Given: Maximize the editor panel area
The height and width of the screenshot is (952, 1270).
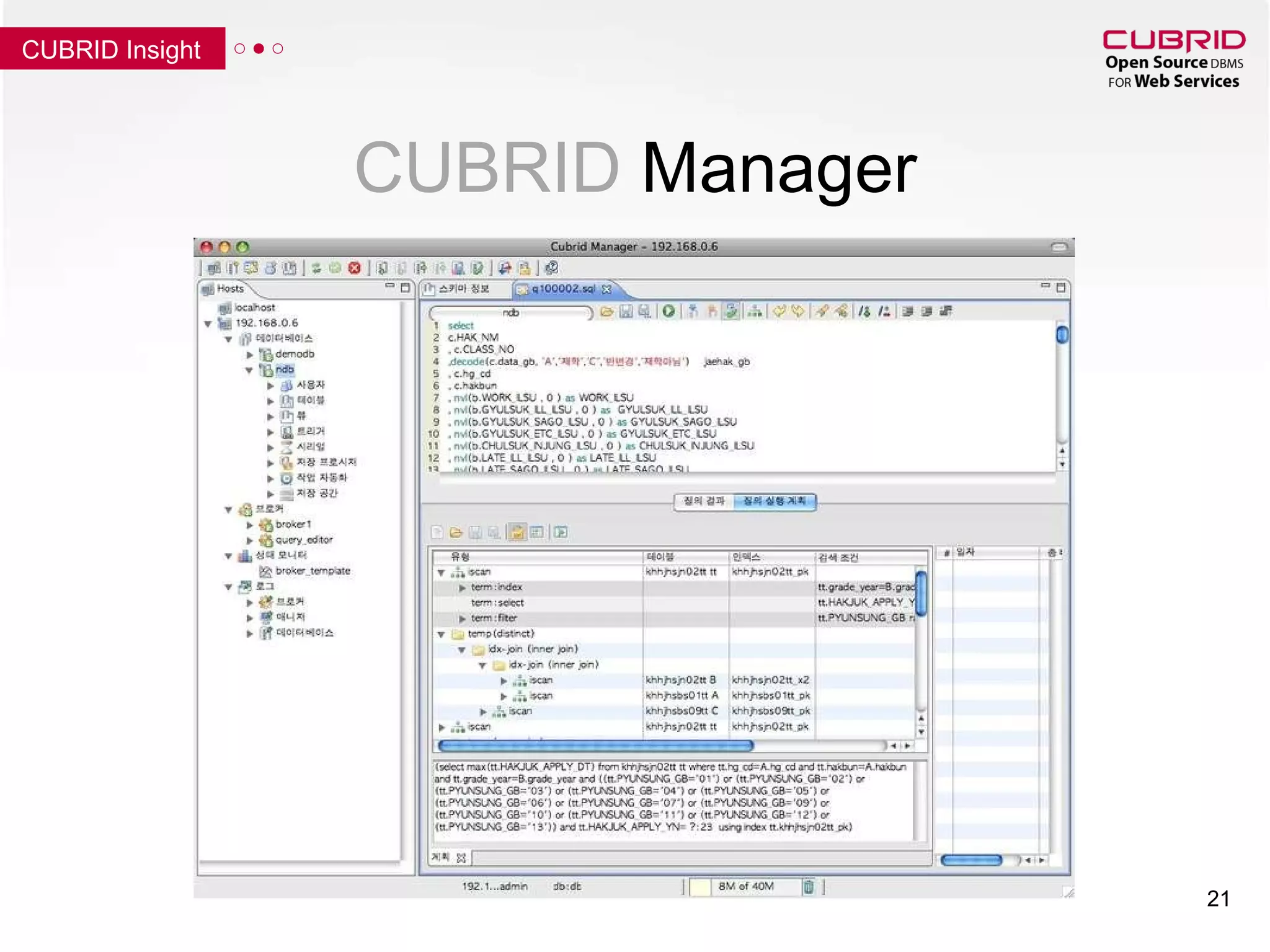Looking at the screenshot, I should 1061,288.
